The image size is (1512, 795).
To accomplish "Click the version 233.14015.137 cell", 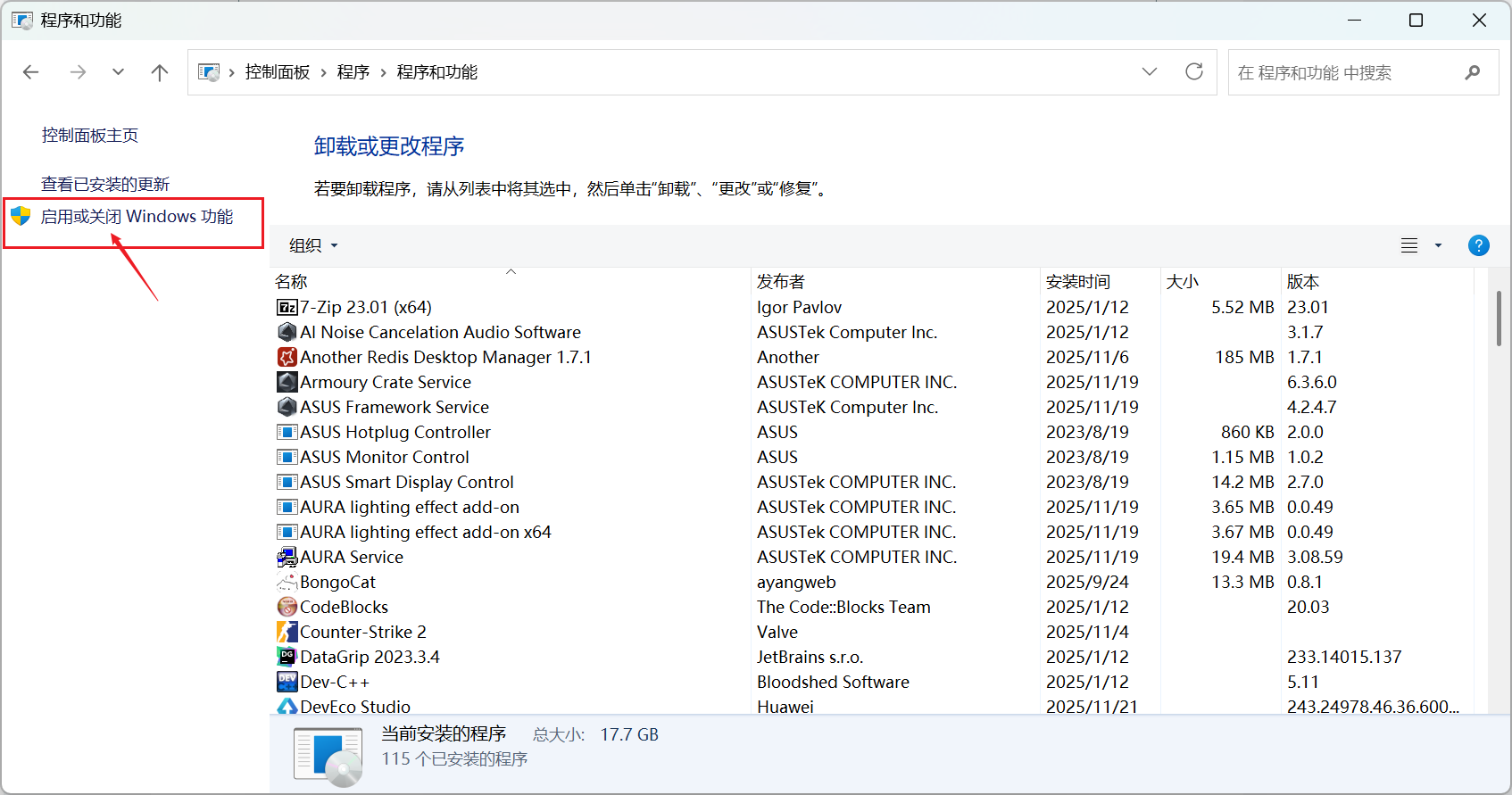I will (1344, 657).
